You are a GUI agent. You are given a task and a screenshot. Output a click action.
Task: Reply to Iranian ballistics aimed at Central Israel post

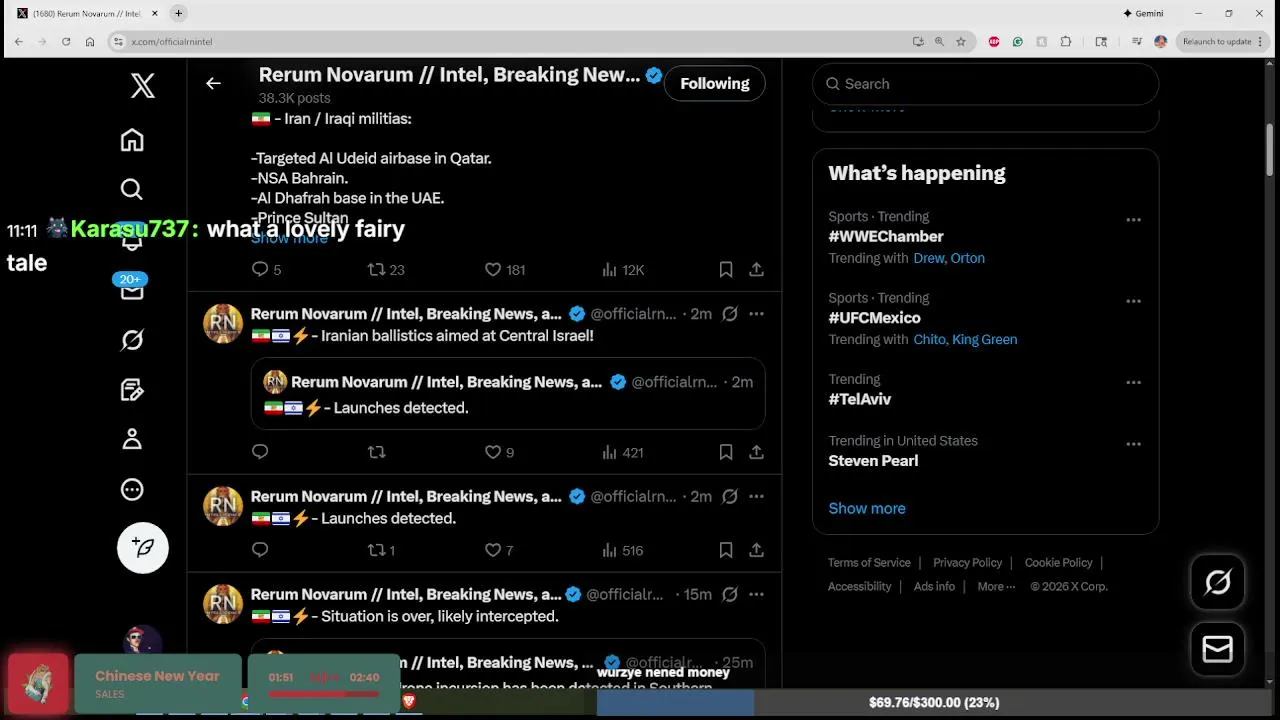click(260, 452)
